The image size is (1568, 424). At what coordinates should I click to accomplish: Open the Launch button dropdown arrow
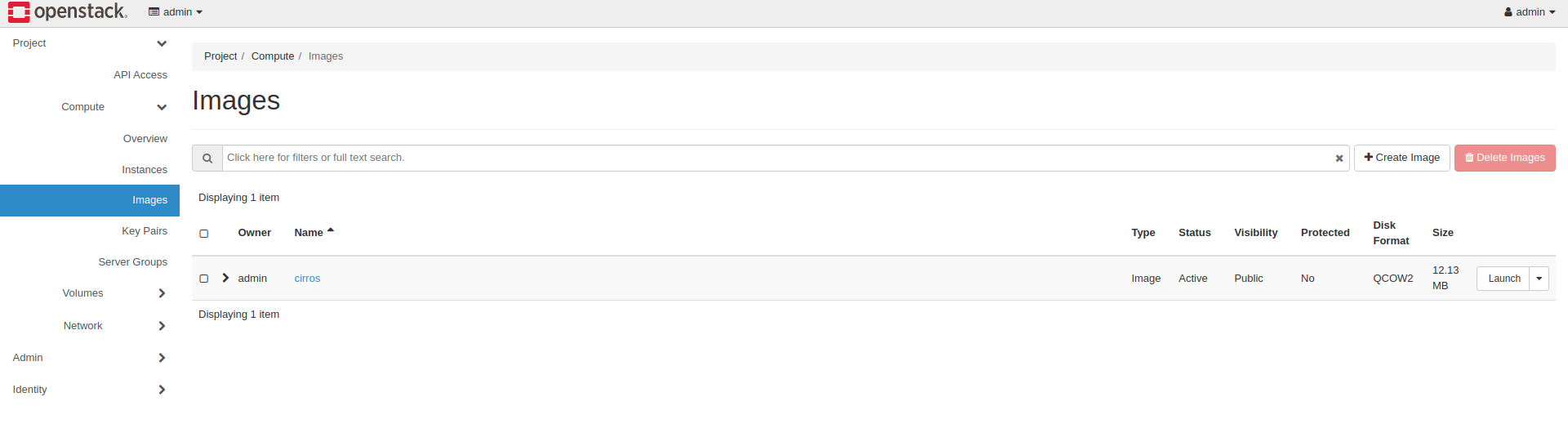pos(1539,279)
